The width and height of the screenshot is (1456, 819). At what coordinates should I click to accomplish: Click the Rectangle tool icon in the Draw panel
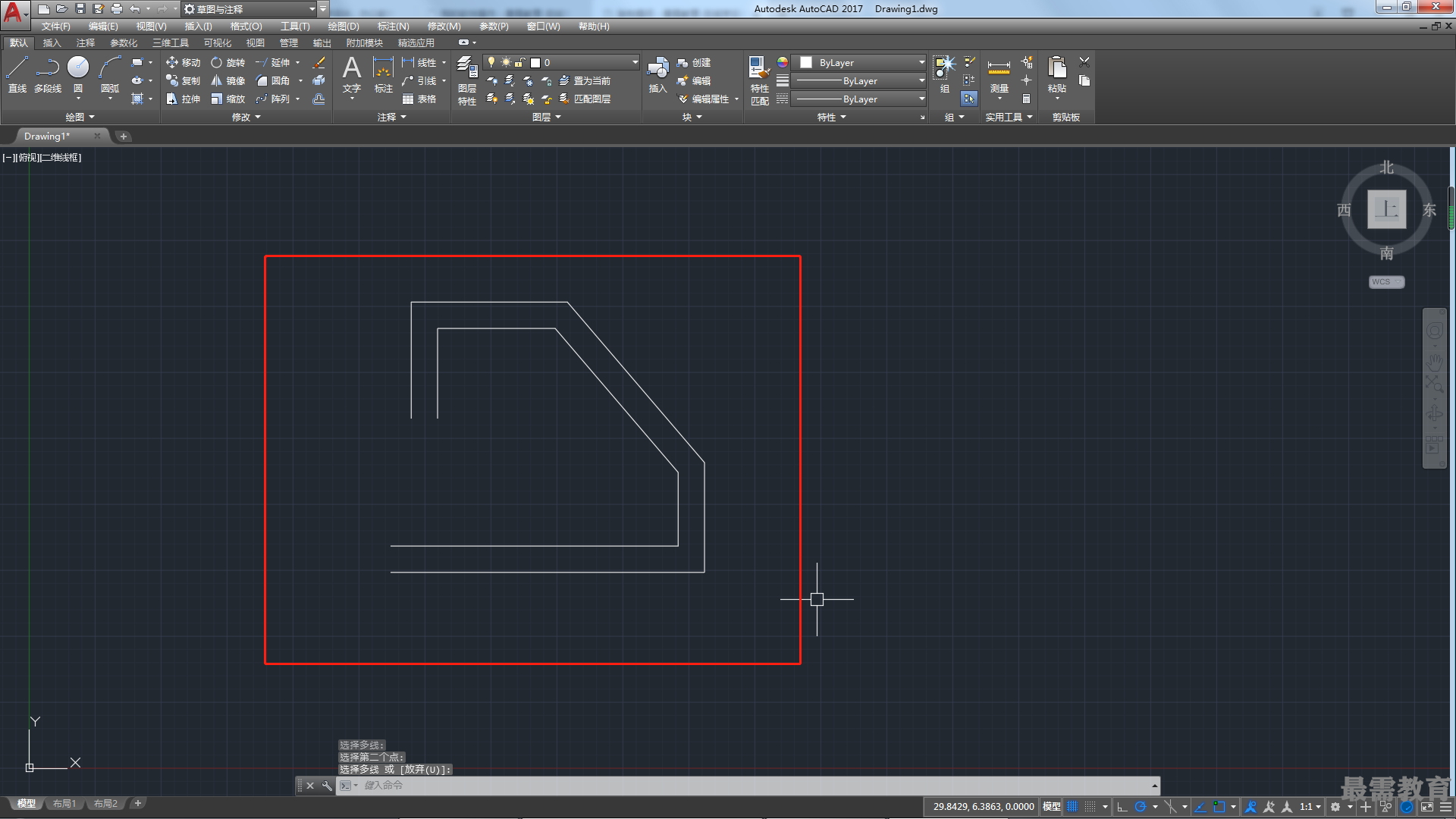tap(137, 62)
